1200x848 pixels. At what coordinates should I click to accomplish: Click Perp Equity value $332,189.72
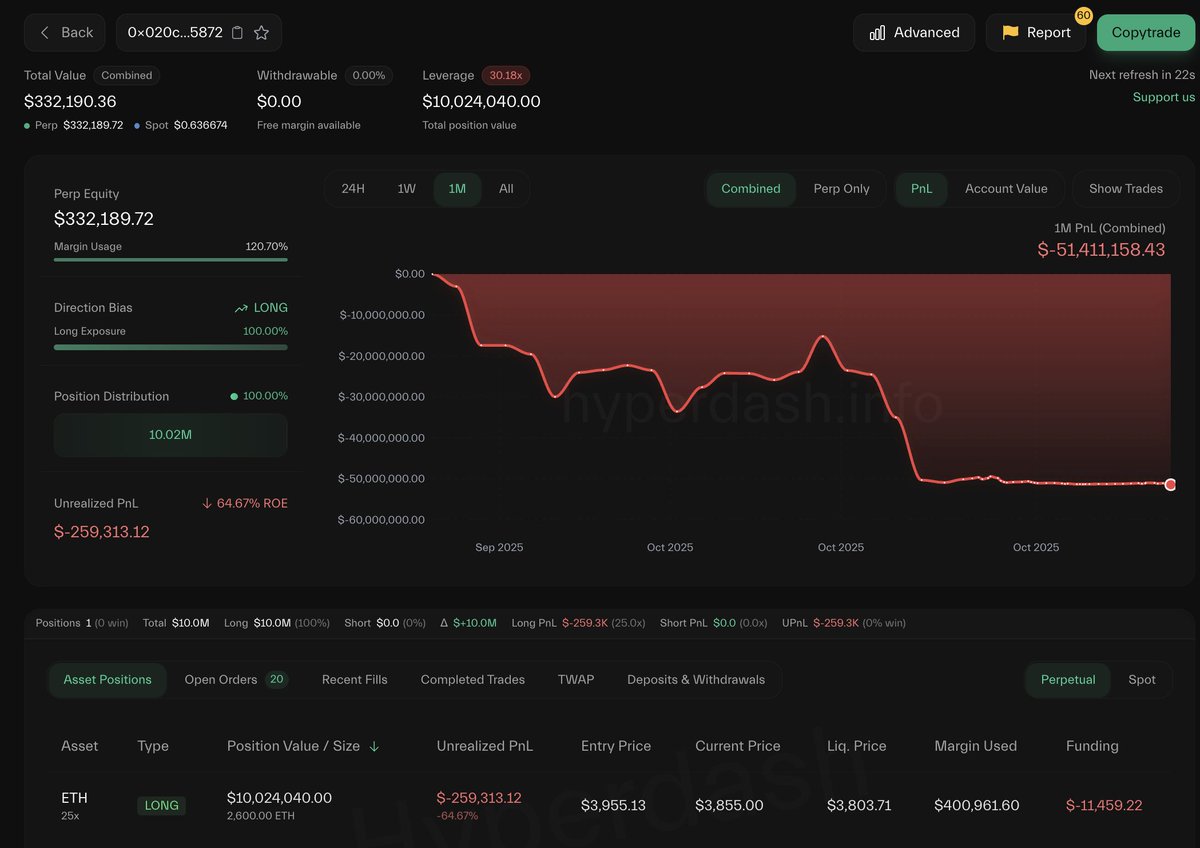[104, 219]
